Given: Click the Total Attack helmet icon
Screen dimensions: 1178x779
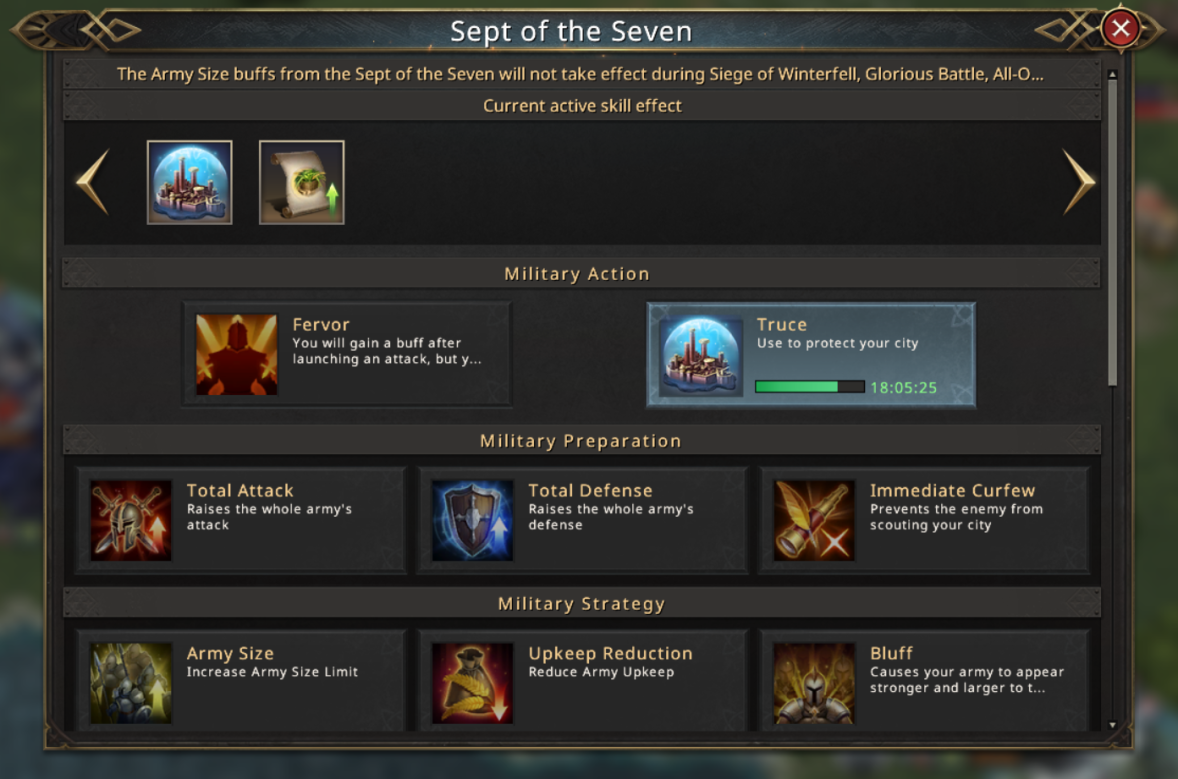Looking at the screenshot, I should tap(130, 520).
